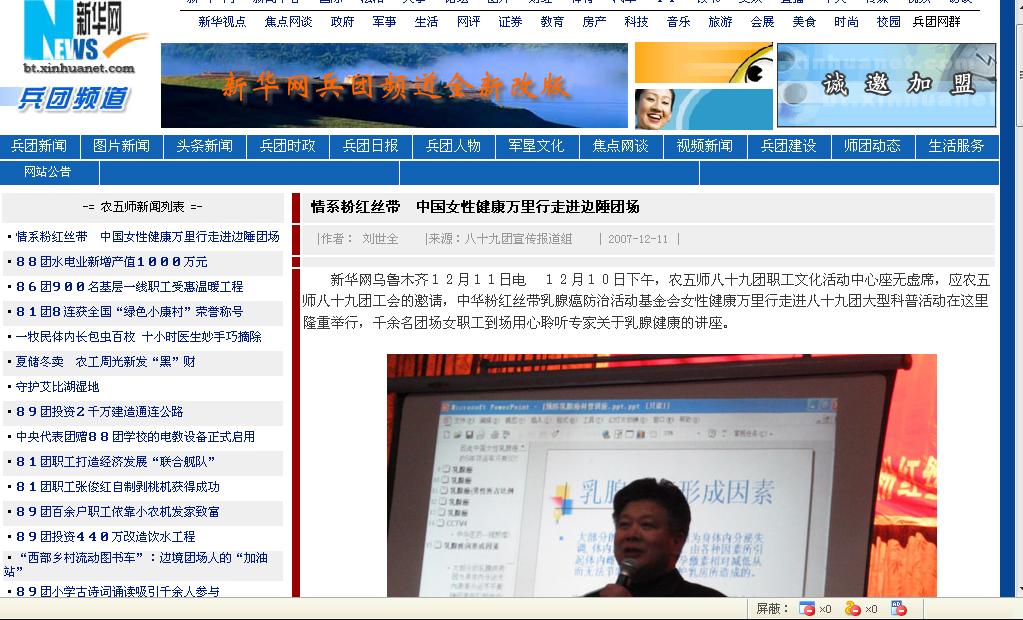
Task: Click the 新华网兵团频道全新改版 banner
Action: point(394,85)
